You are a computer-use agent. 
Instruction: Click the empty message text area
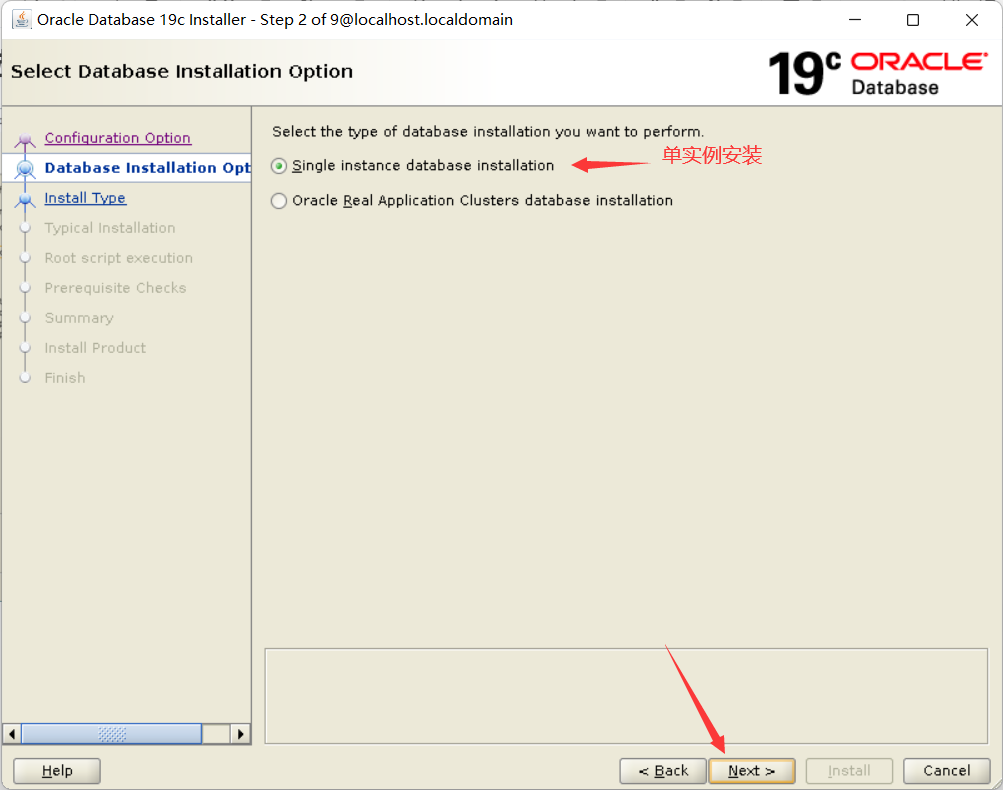[x=626, y=696]
